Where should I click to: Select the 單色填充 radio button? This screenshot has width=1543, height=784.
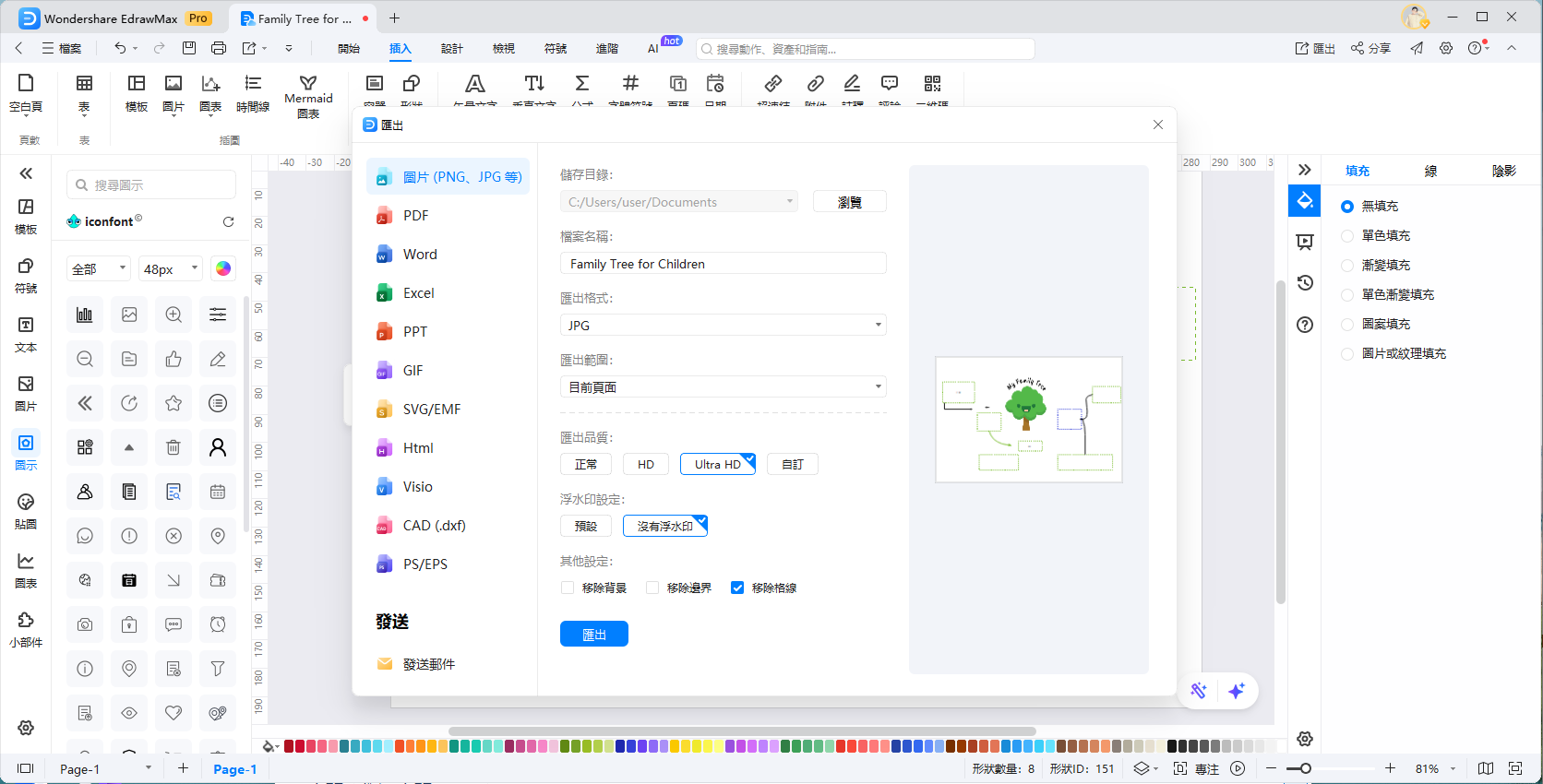coord(1347,236)
